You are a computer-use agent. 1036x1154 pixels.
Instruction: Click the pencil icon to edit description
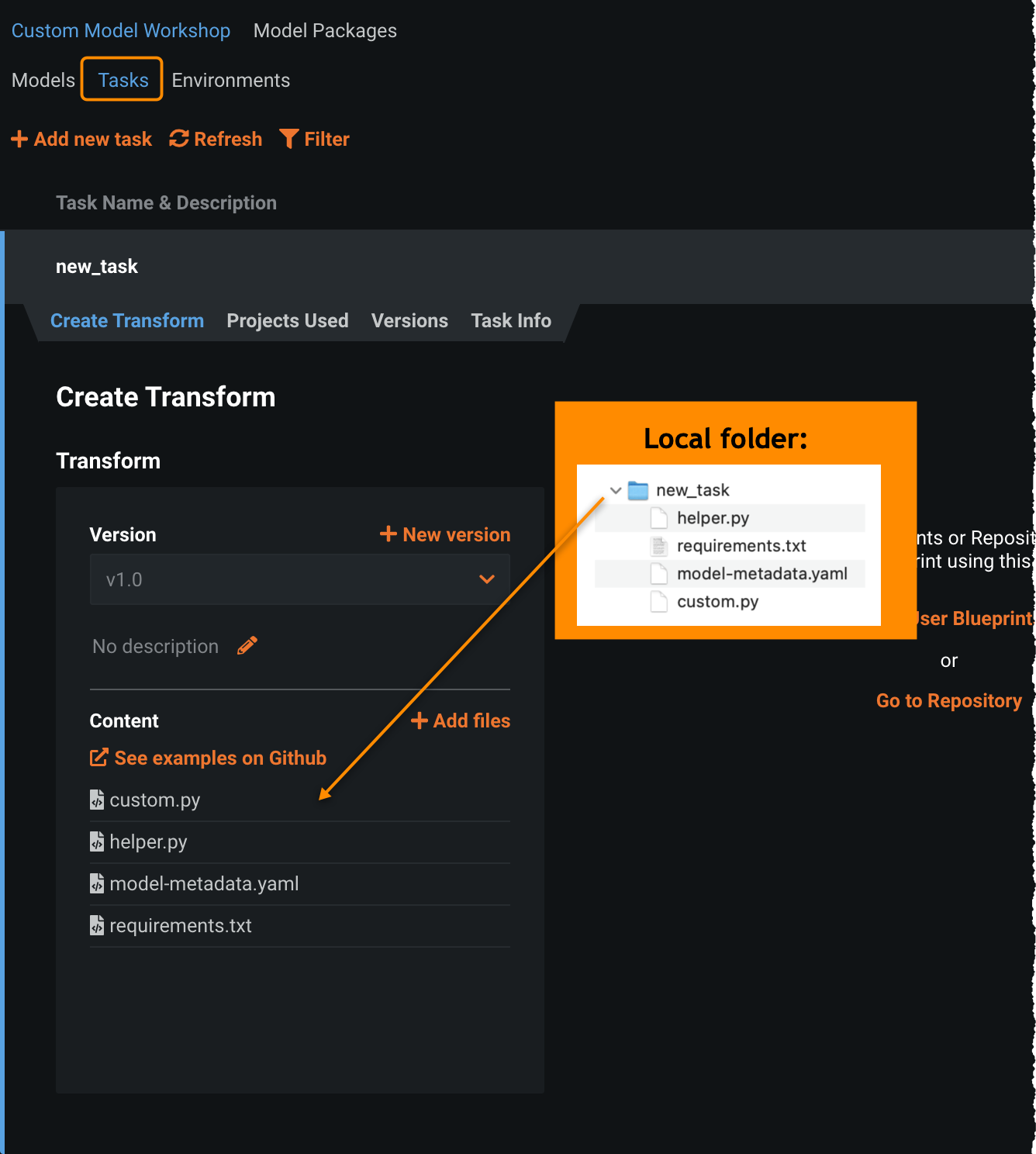(x=247, y=646)
